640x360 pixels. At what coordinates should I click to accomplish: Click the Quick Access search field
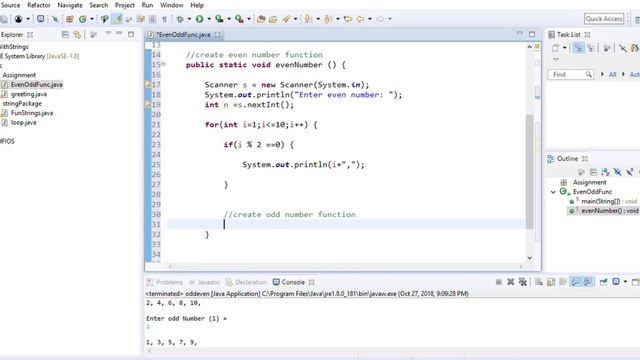[x=604, y=19]
